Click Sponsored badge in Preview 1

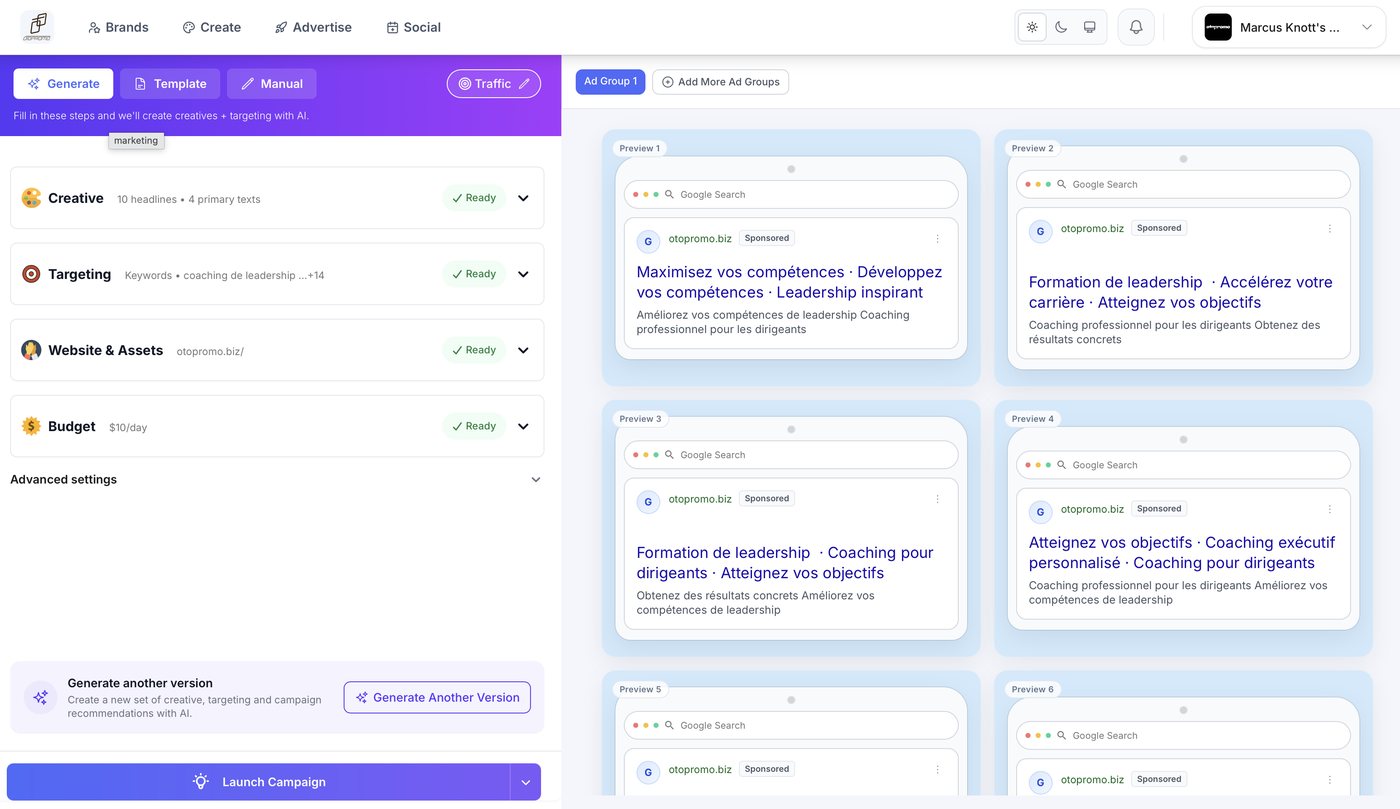click(767, 238)
